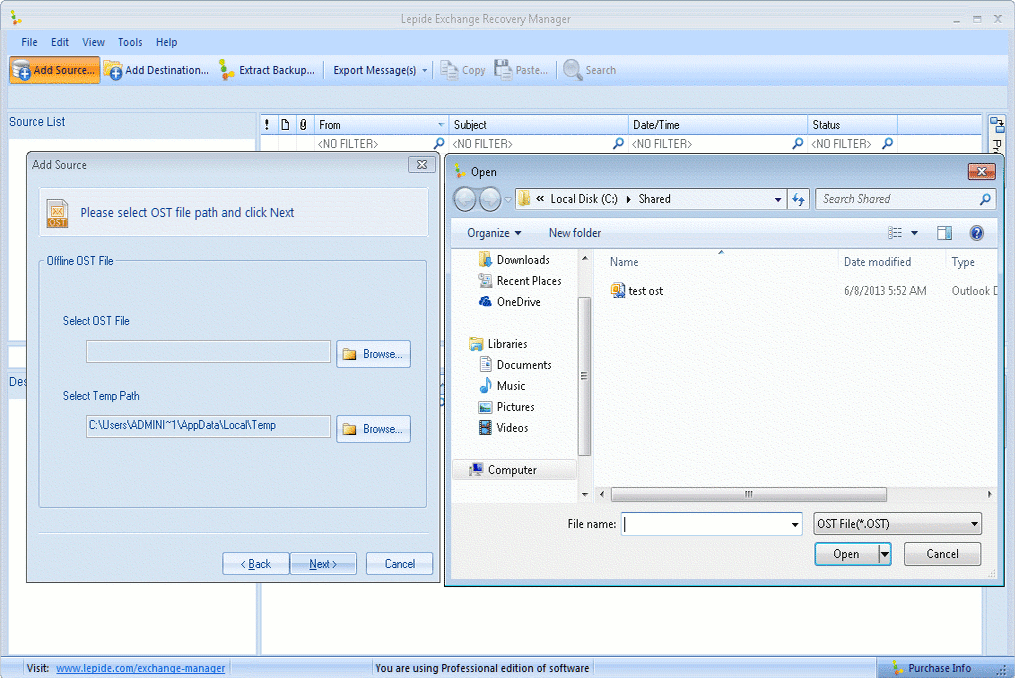The width and height of the screenshot is (1019, 678).
Task: Cancel the Add Source dialog
Action: pos(400,564)
